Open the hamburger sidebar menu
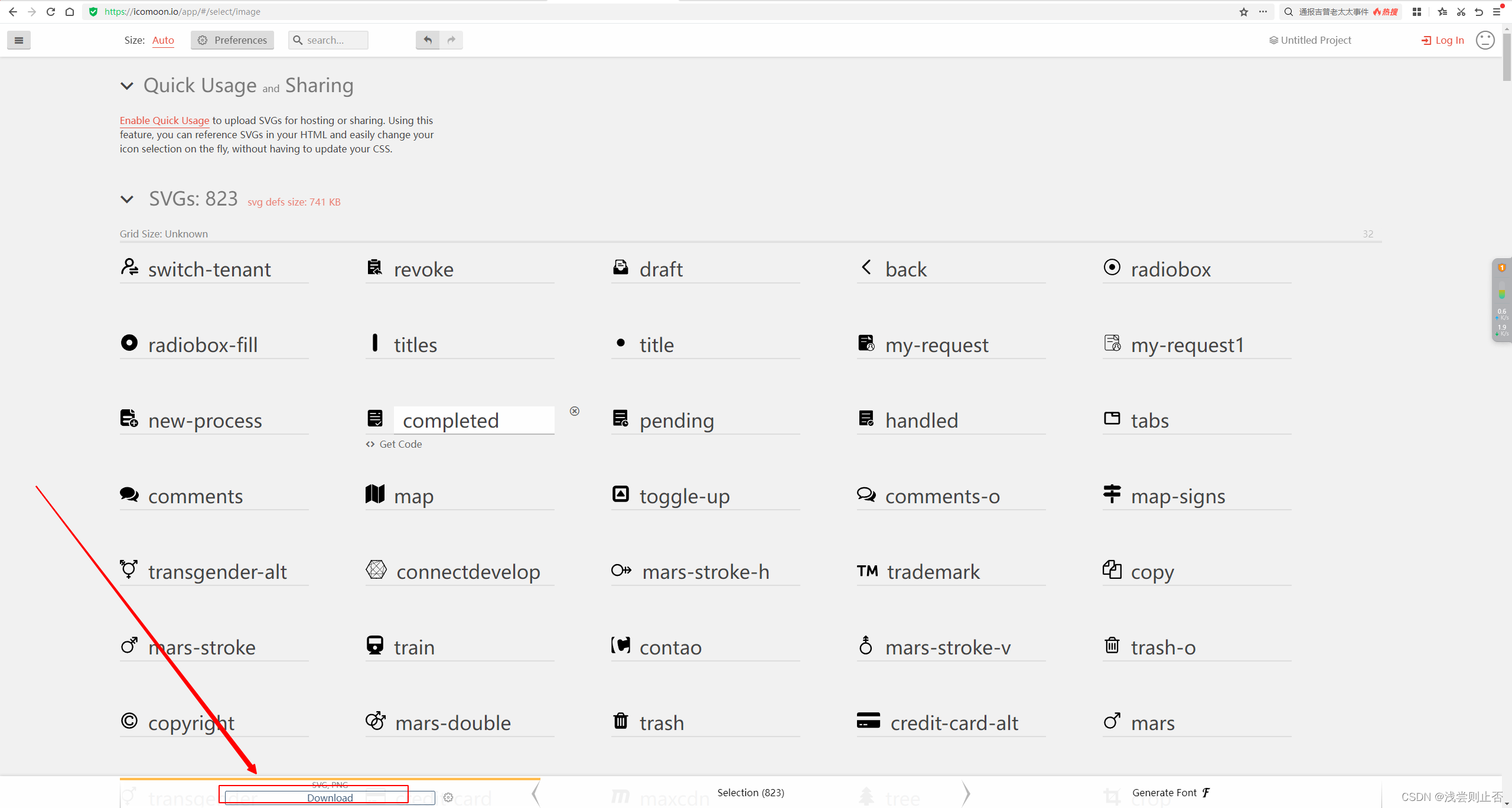 [18, 40]
